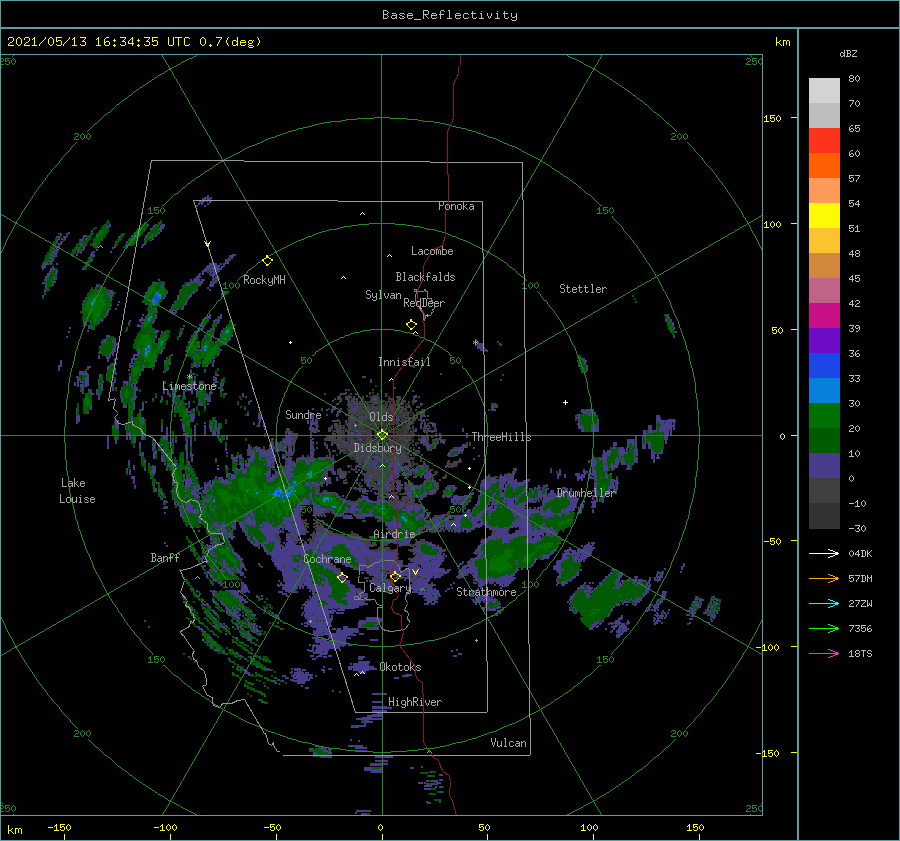Click the Strathmore city label
The image size is (900, 841).
pos(486,592)
